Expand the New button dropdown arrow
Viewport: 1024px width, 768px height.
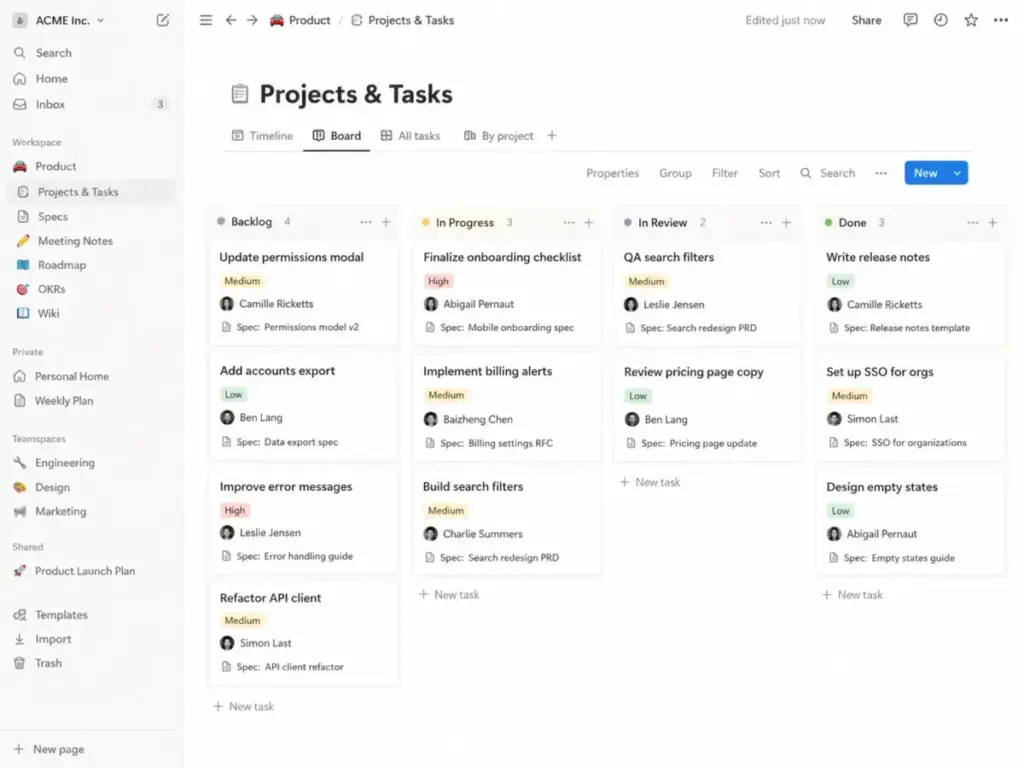(x=957, y=173)
